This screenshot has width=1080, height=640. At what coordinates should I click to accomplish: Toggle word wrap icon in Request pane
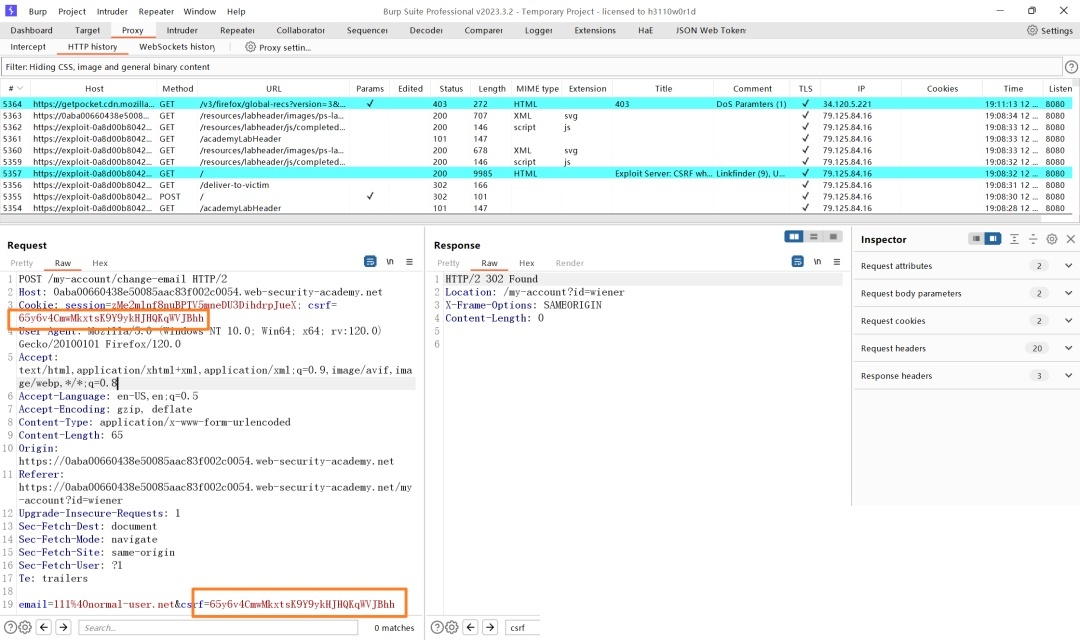pos(370,262)
